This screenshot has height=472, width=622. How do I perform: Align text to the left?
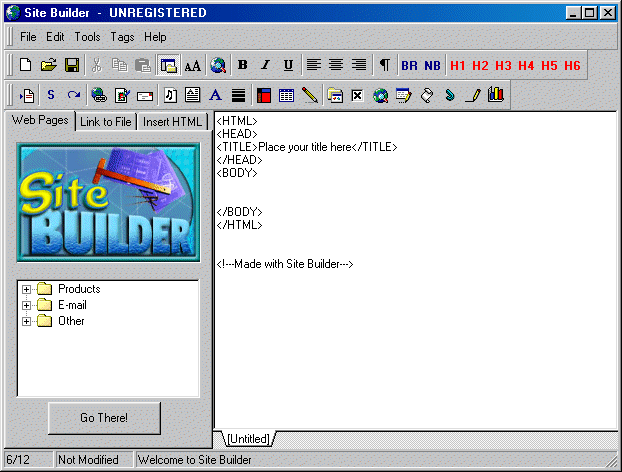point(313,65)
